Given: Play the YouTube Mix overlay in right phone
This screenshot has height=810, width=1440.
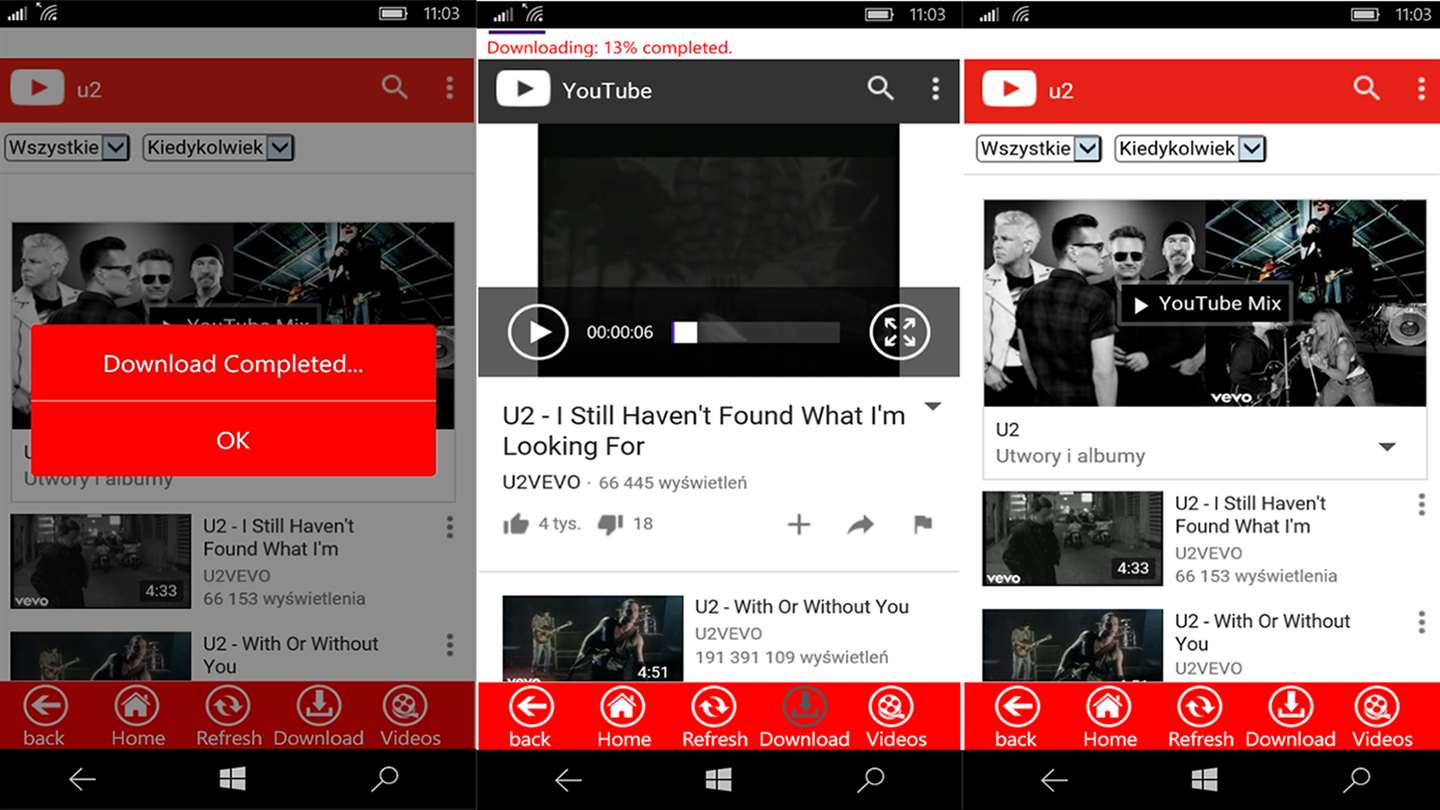Looking at the screenshot, I should [x=1203, y=303].
